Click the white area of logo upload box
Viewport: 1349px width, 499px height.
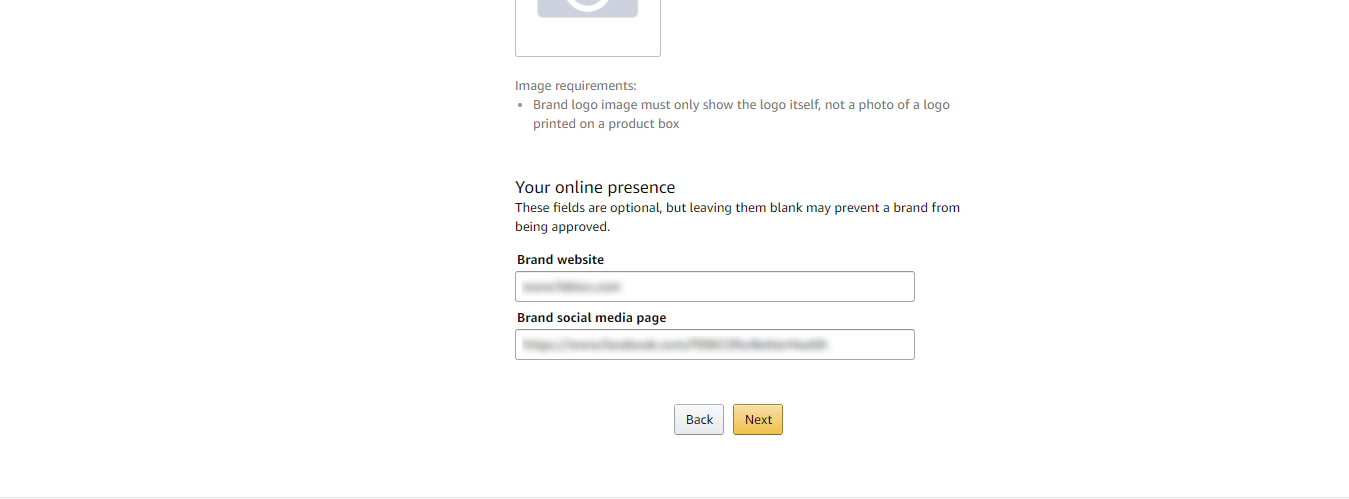pyautogui.click(x=588, y=38)
